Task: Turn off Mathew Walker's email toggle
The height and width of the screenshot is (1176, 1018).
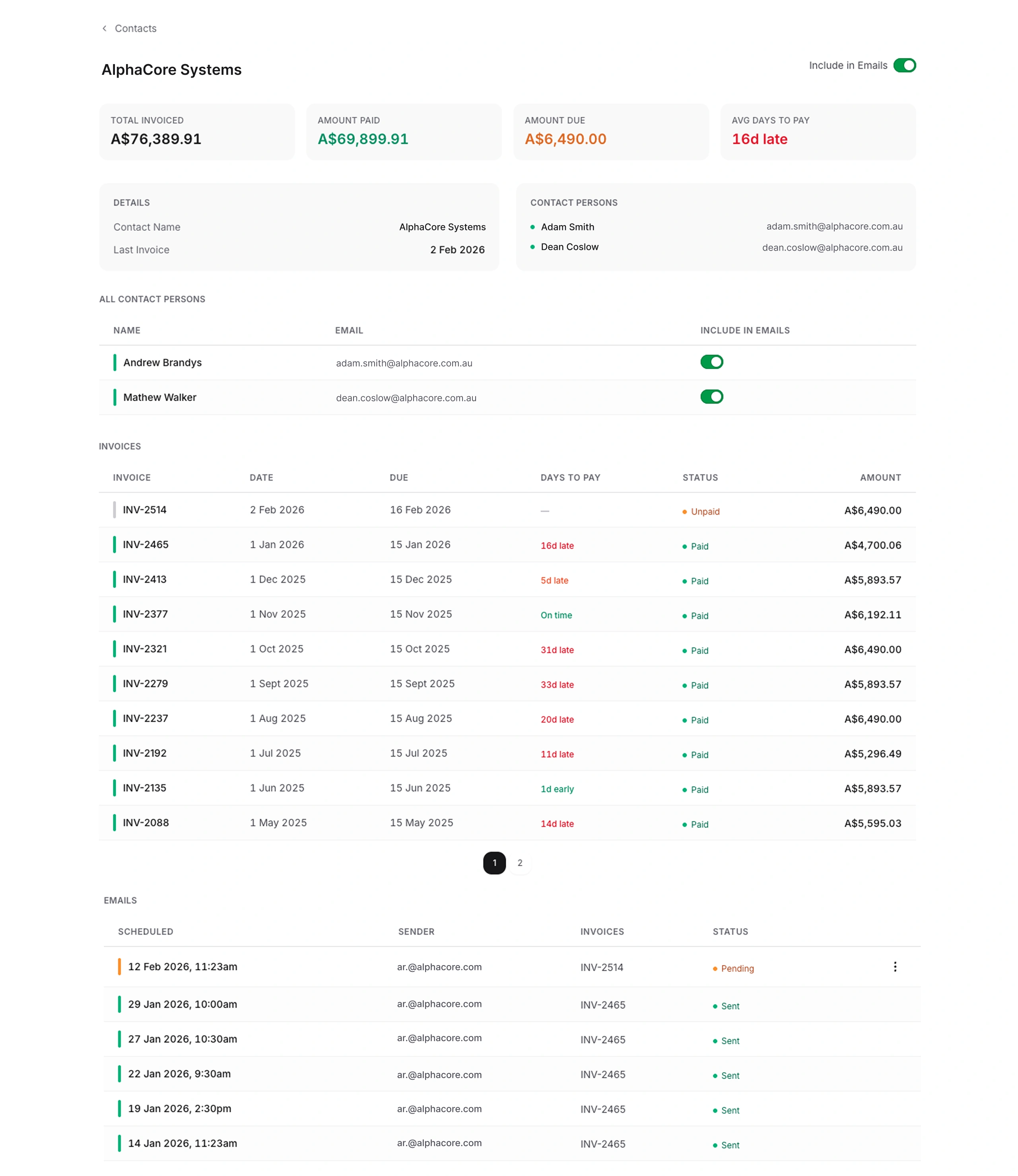Action: point(711,397)
